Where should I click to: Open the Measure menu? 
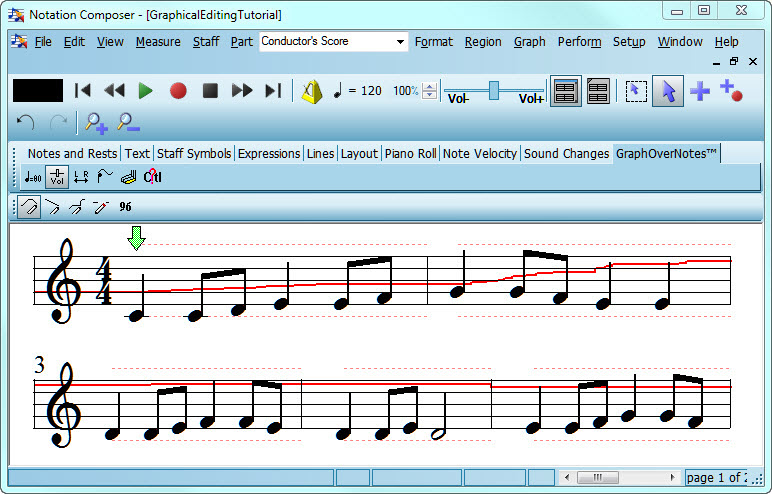pos(158,42)
